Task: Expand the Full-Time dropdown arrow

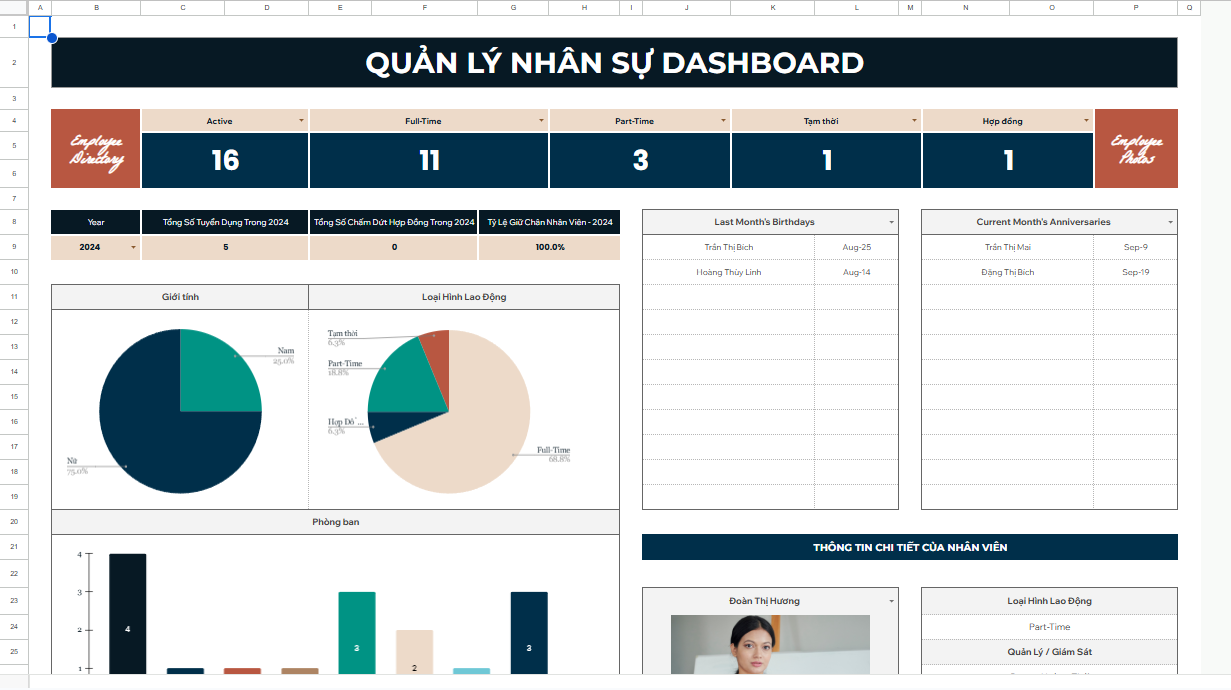Action: click(x=542, y=121)
